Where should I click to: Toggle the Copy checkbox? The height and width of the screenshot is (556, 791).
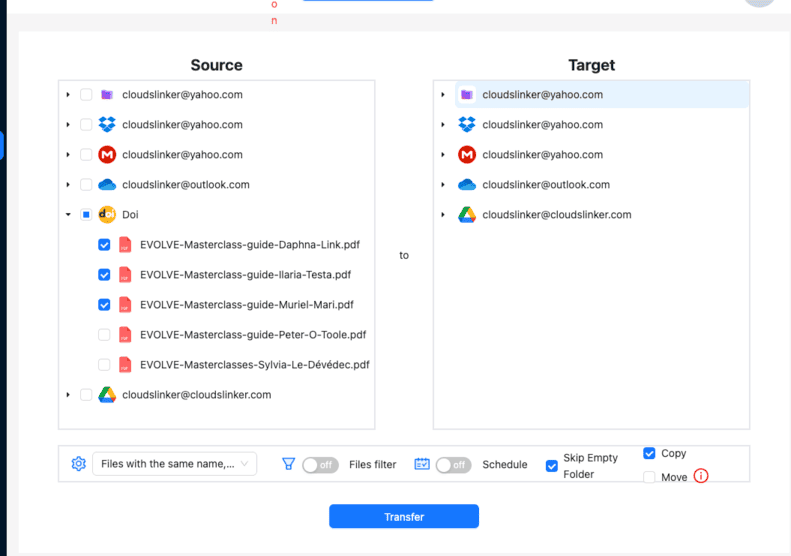click(x=649, y=453)
